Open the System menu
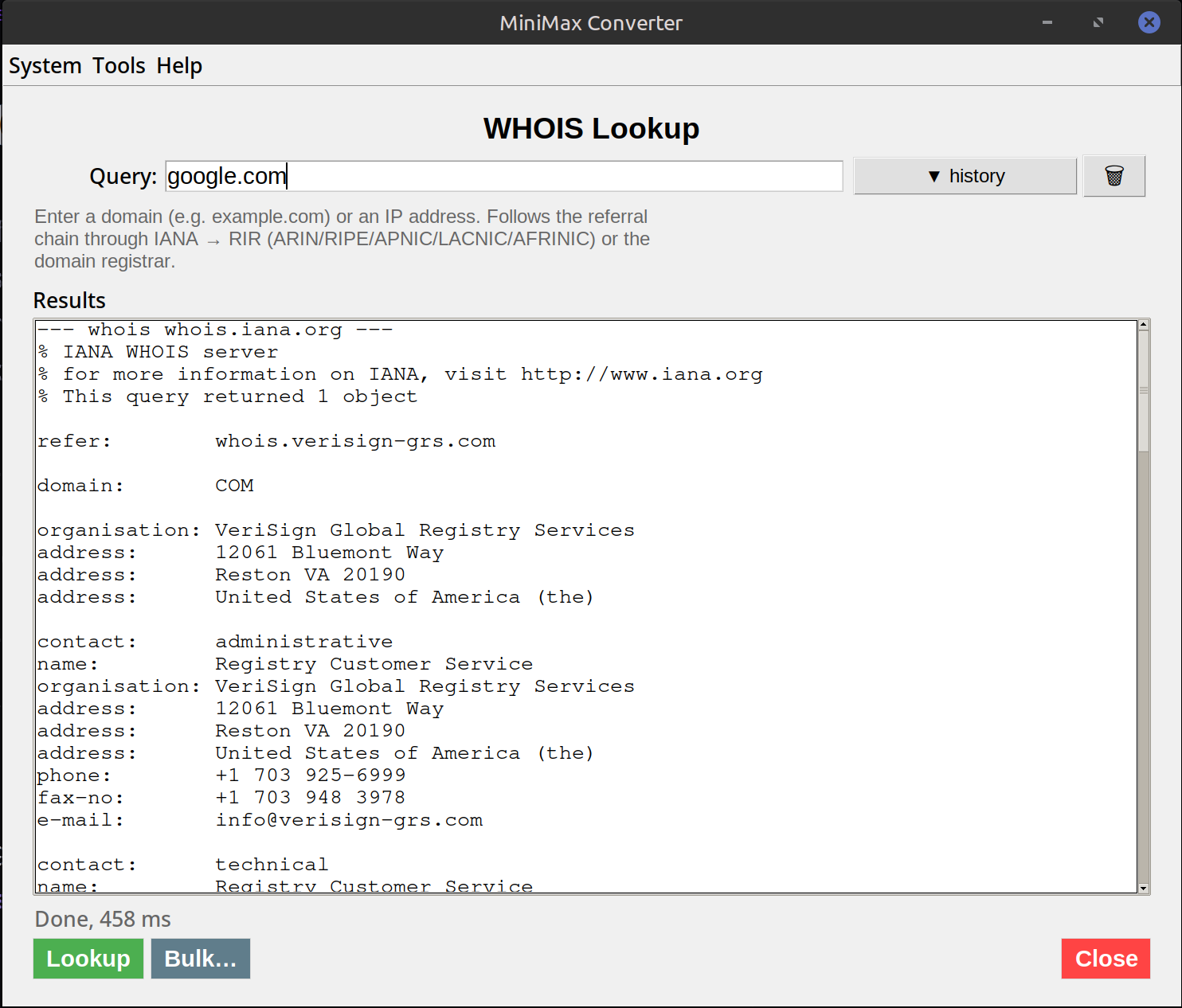The height and width of the screenshot is (1008, 1182). point(45,65)
